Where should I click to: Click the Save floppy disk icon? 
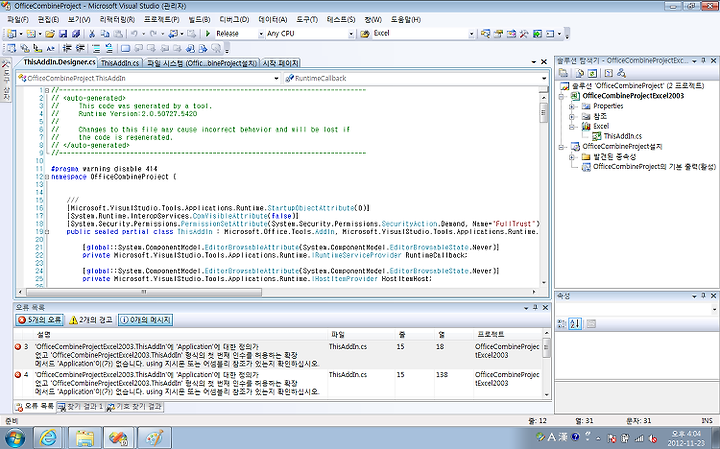coord(63,34)
